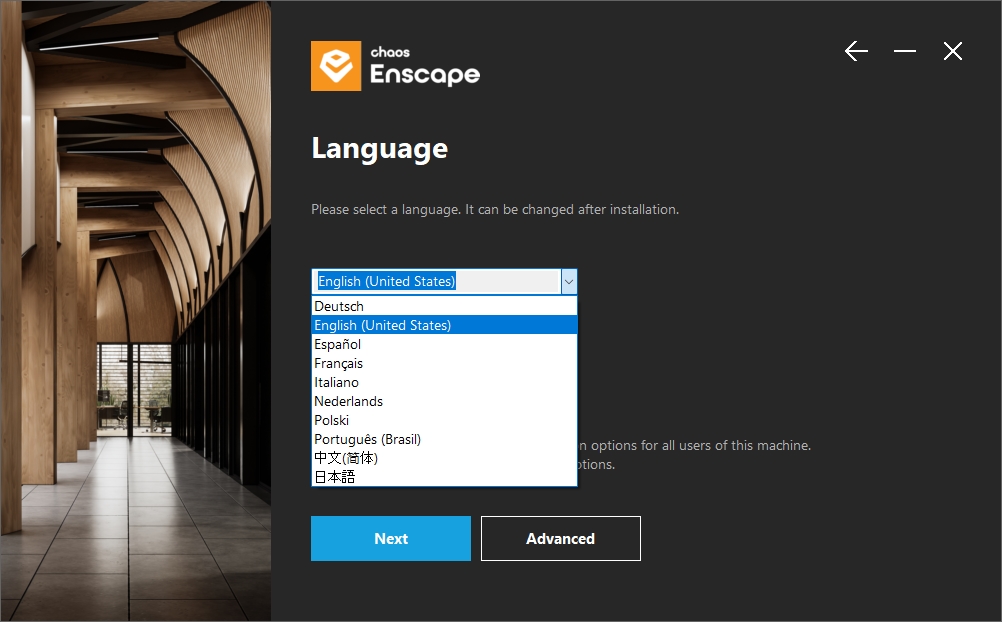Click the Language heading text
The image size is (1002, 622).
click(x=380, y=149)
